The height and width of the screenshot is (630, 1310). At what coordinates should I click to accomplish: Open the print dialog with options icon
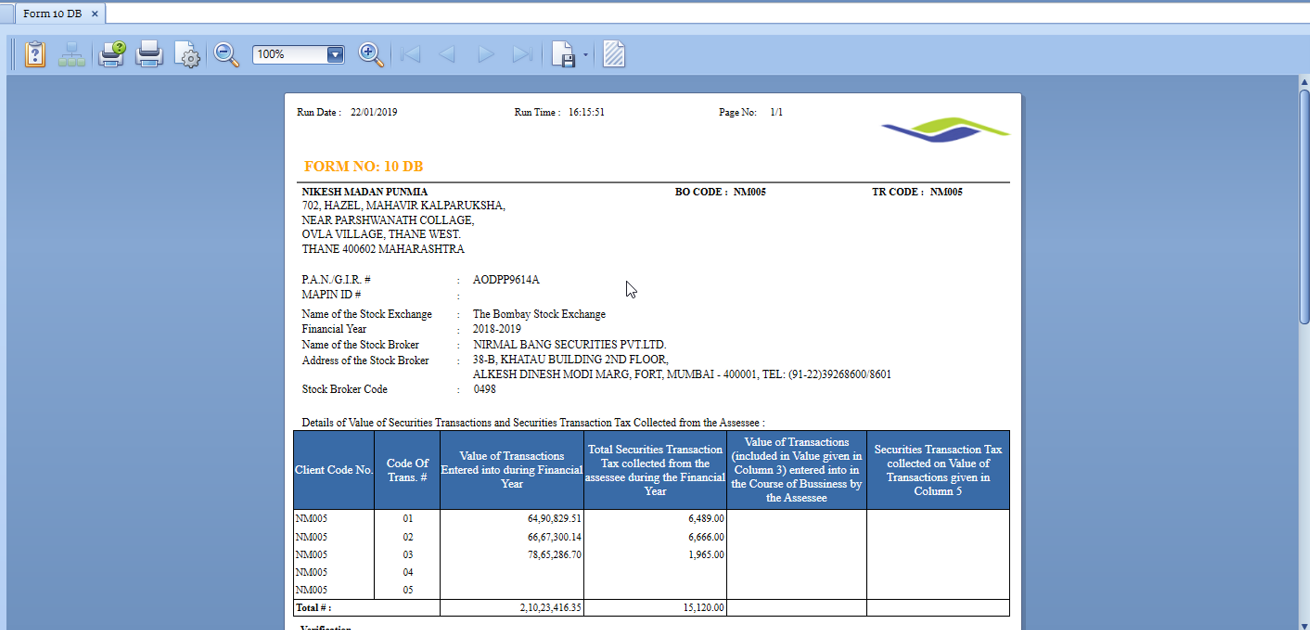(111, 54)
